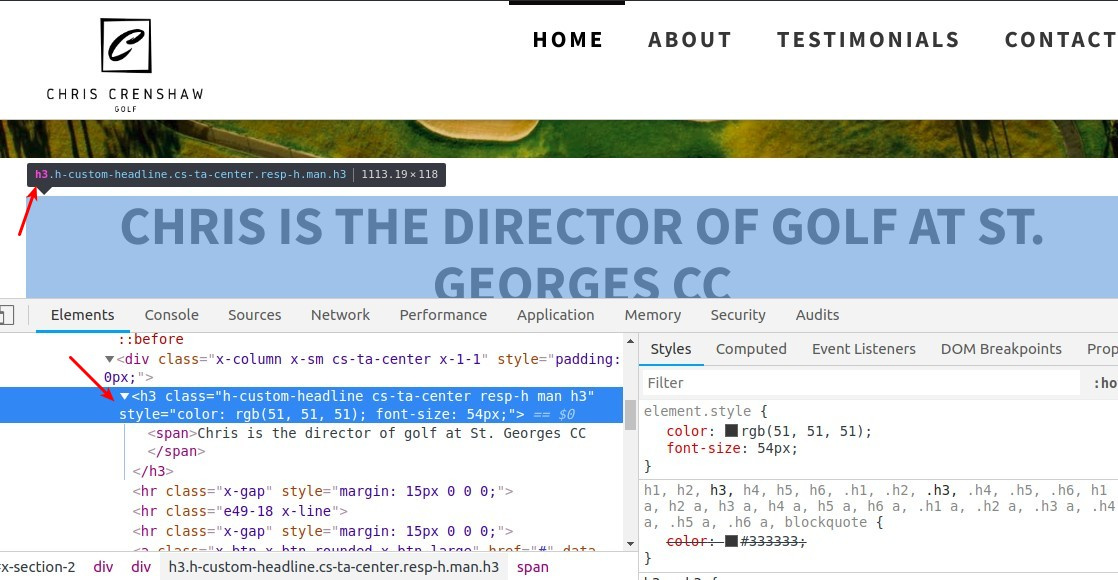1118x580 pixels.
Task: Switch to the Network tab
Action: pyautogui.click(x=340, y=315)
